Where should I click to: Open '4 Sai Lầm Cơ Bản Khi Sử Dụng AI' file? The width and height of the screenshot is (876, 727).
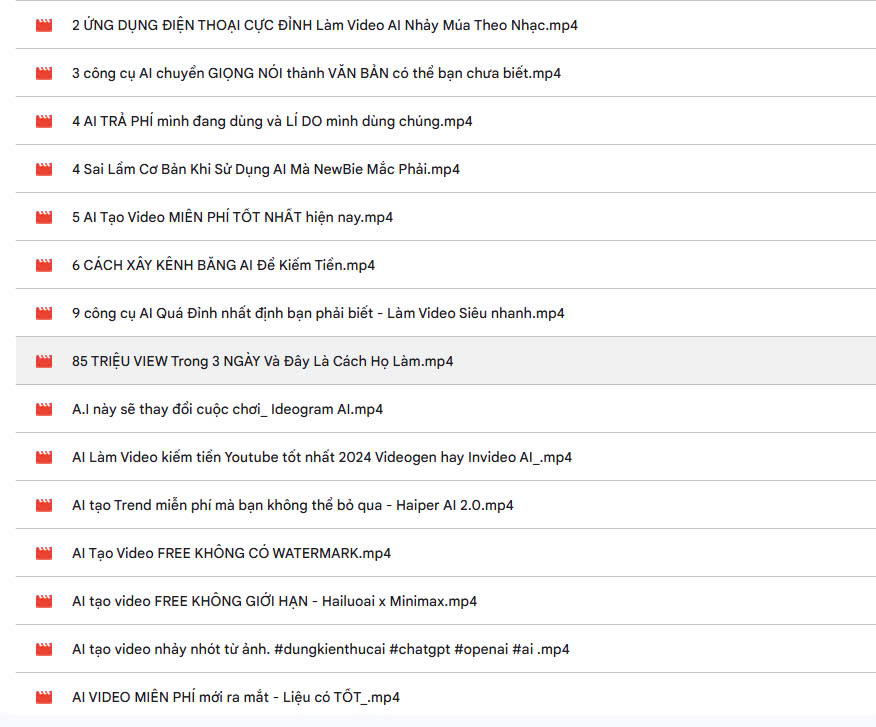tap(266, 169)
